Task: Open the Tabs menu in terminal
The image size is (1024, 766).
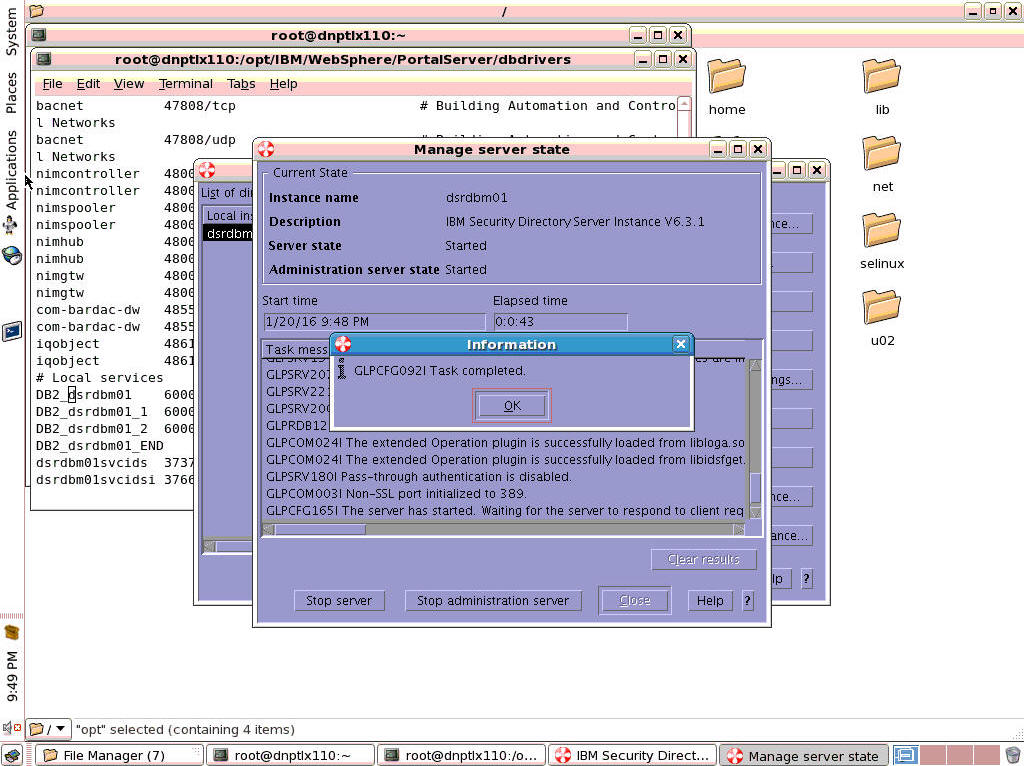Action: pyautogui.click(x=241, y=84)
